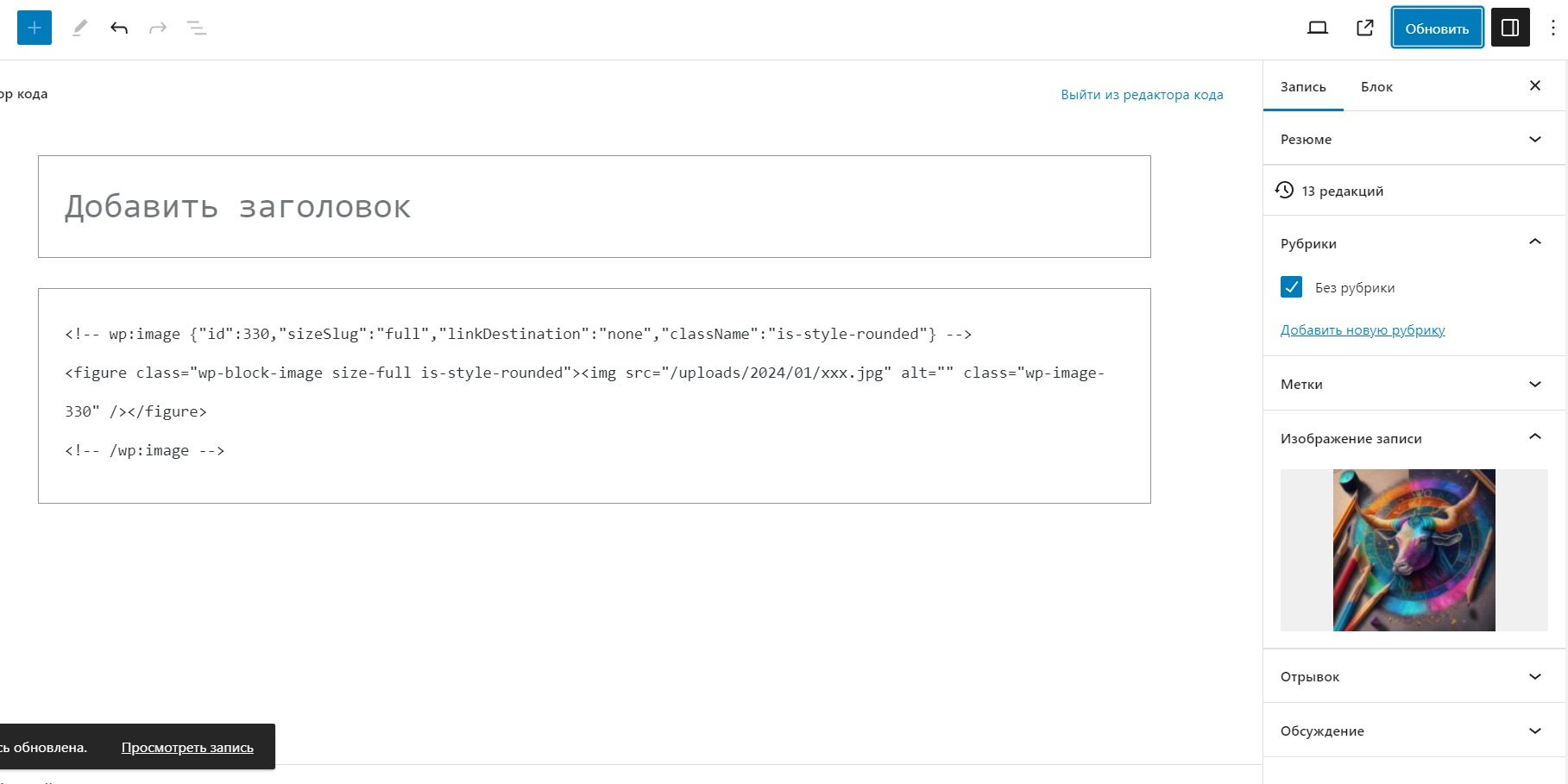Collapse the Рубрики section
1568x784 pixels.
pos(1414,243)
